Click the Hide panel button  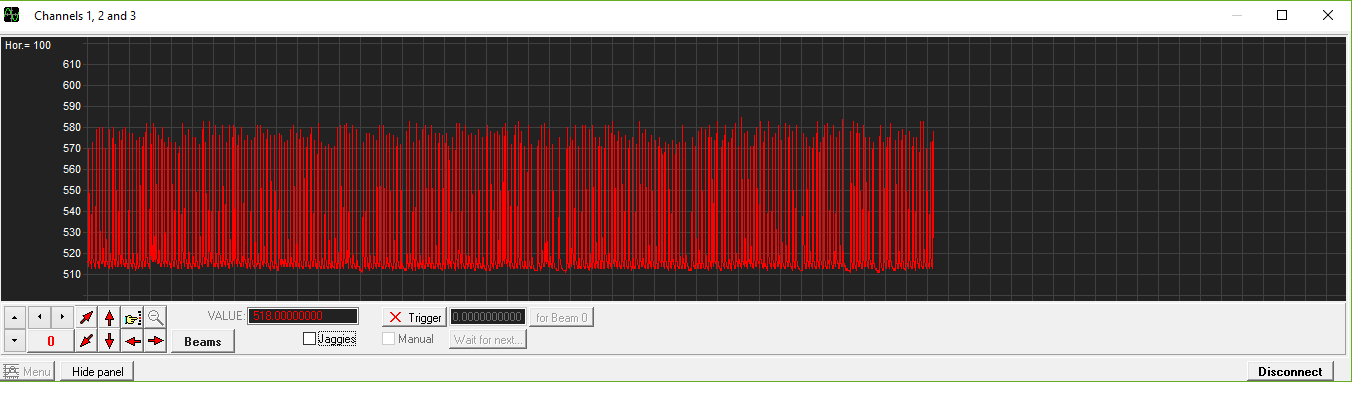[97, 372]
